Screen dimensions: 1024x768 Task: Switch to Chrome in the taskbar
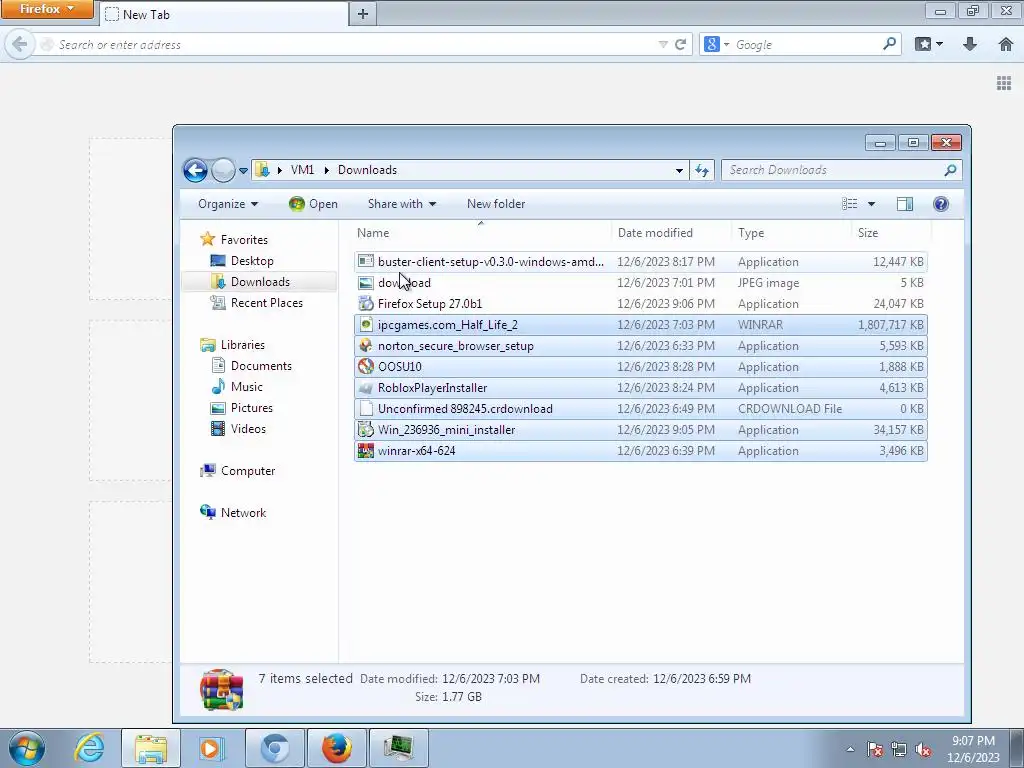tap(274, 748)
